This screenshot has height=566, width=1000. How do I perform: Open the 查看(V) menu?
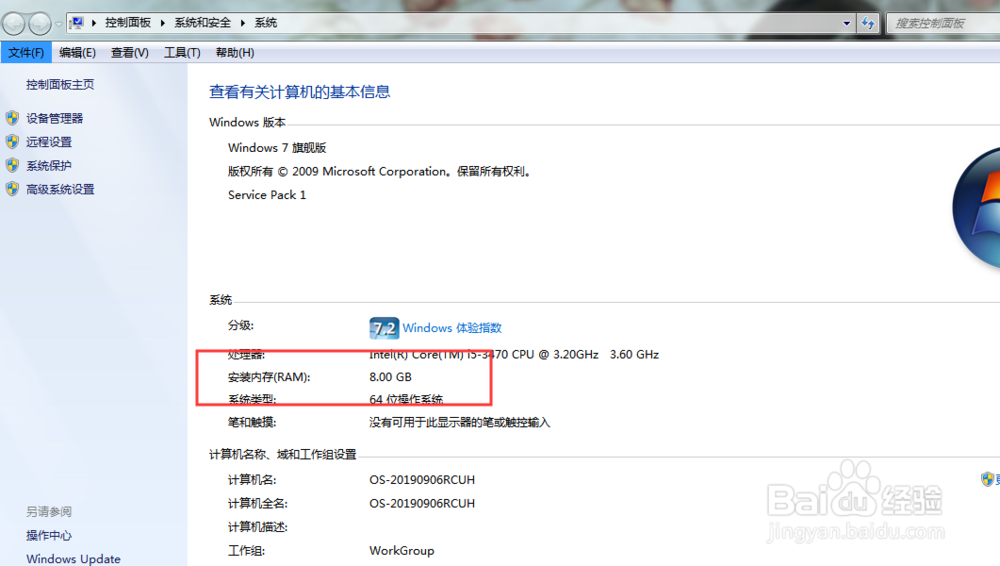coord(129,52)
